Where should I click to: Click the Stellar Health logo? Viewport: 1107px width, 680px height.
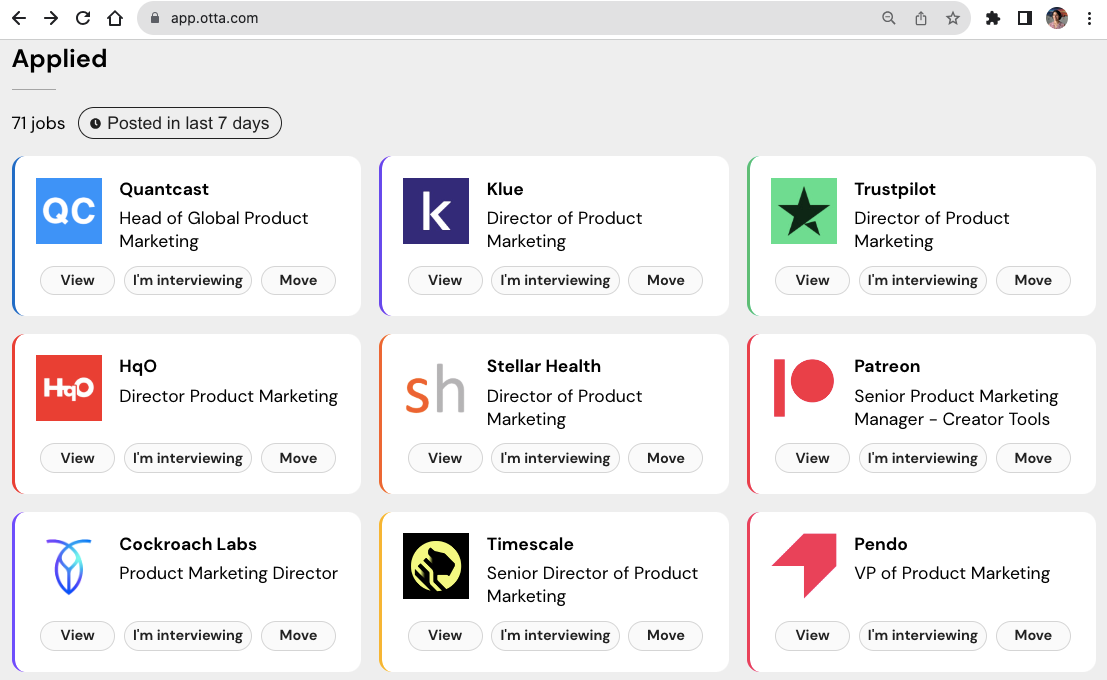click(436, 388)
